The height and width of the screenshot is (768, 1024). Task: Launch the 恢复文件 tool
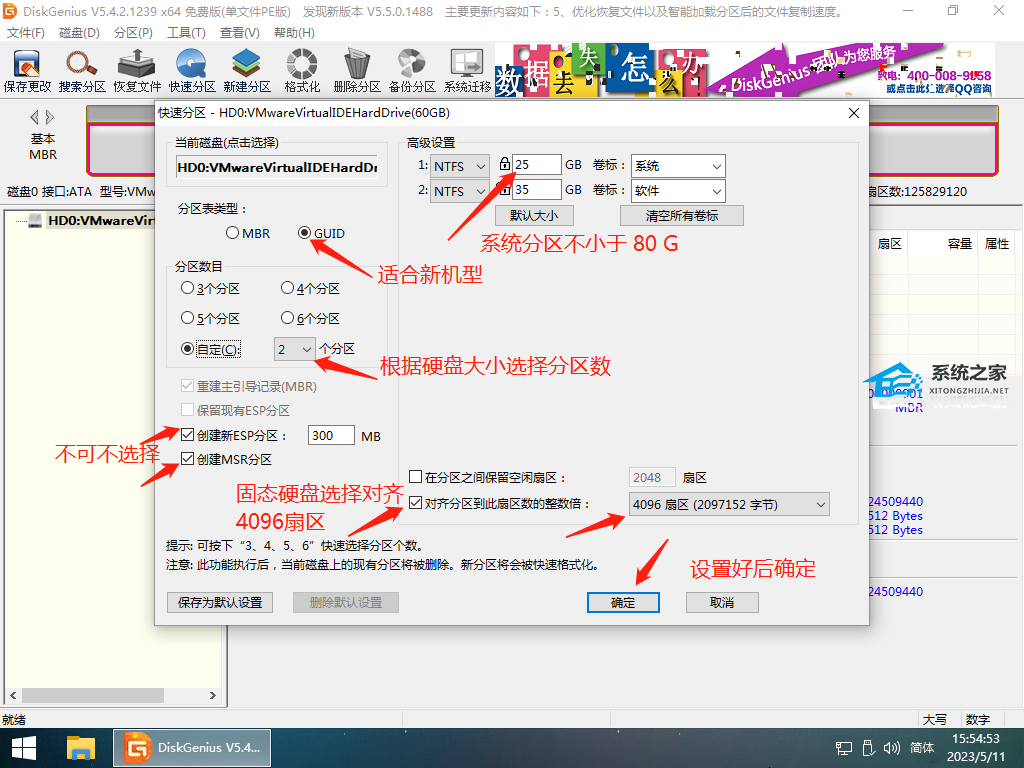(x=136, y=71)
